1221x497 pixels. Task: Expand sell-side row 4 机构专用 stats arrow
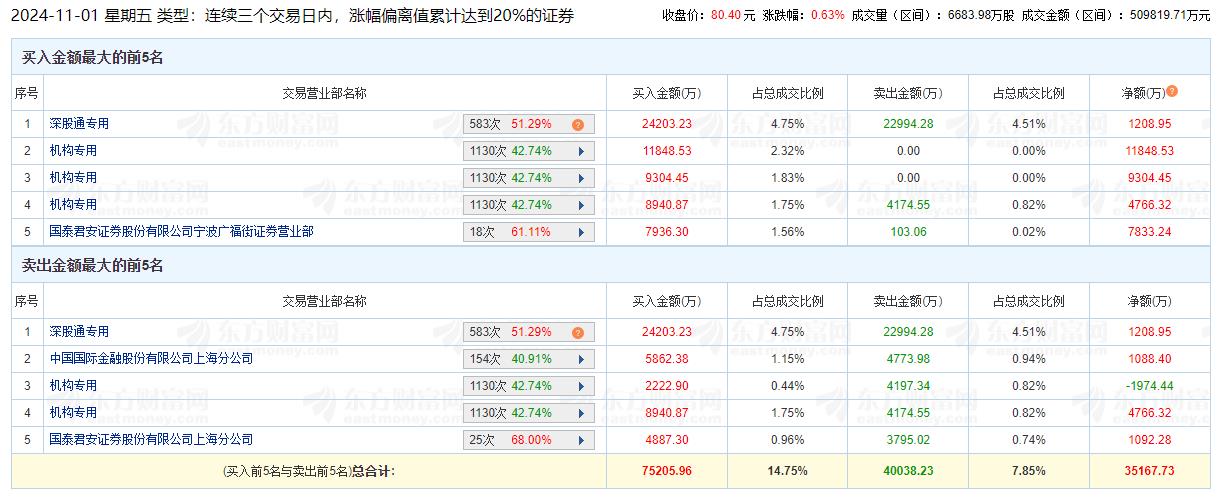coord(579,414)
